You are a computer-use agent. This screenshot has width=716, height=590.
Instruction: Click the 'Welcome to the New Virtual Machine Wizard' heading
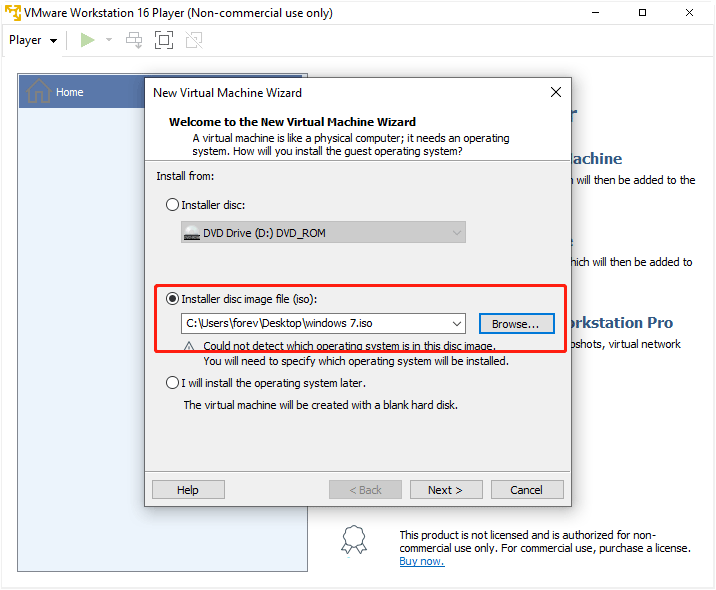point(292,122)
